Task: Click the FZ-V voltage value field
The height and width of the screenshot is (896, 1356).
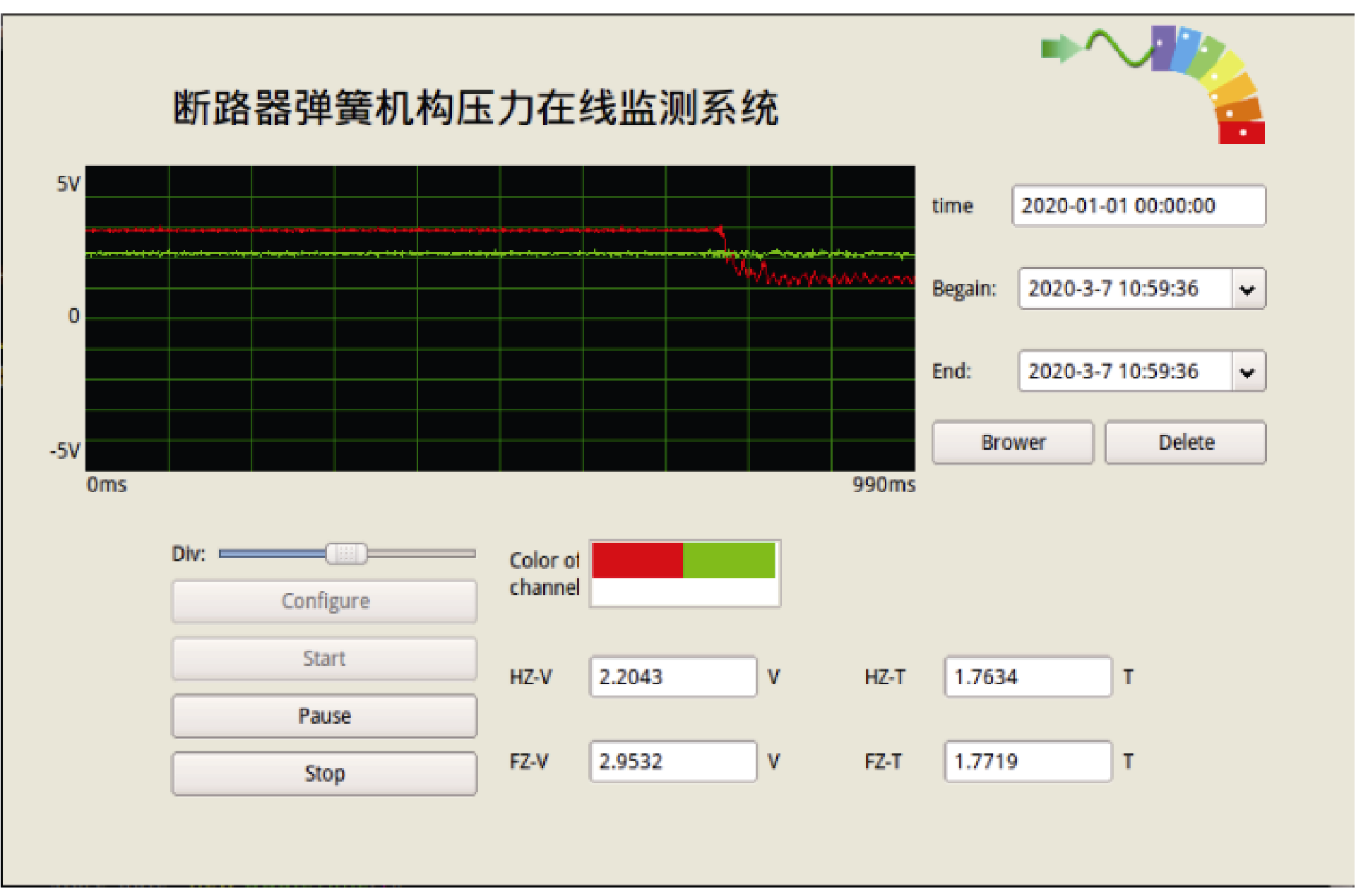Action: [672, 762]
